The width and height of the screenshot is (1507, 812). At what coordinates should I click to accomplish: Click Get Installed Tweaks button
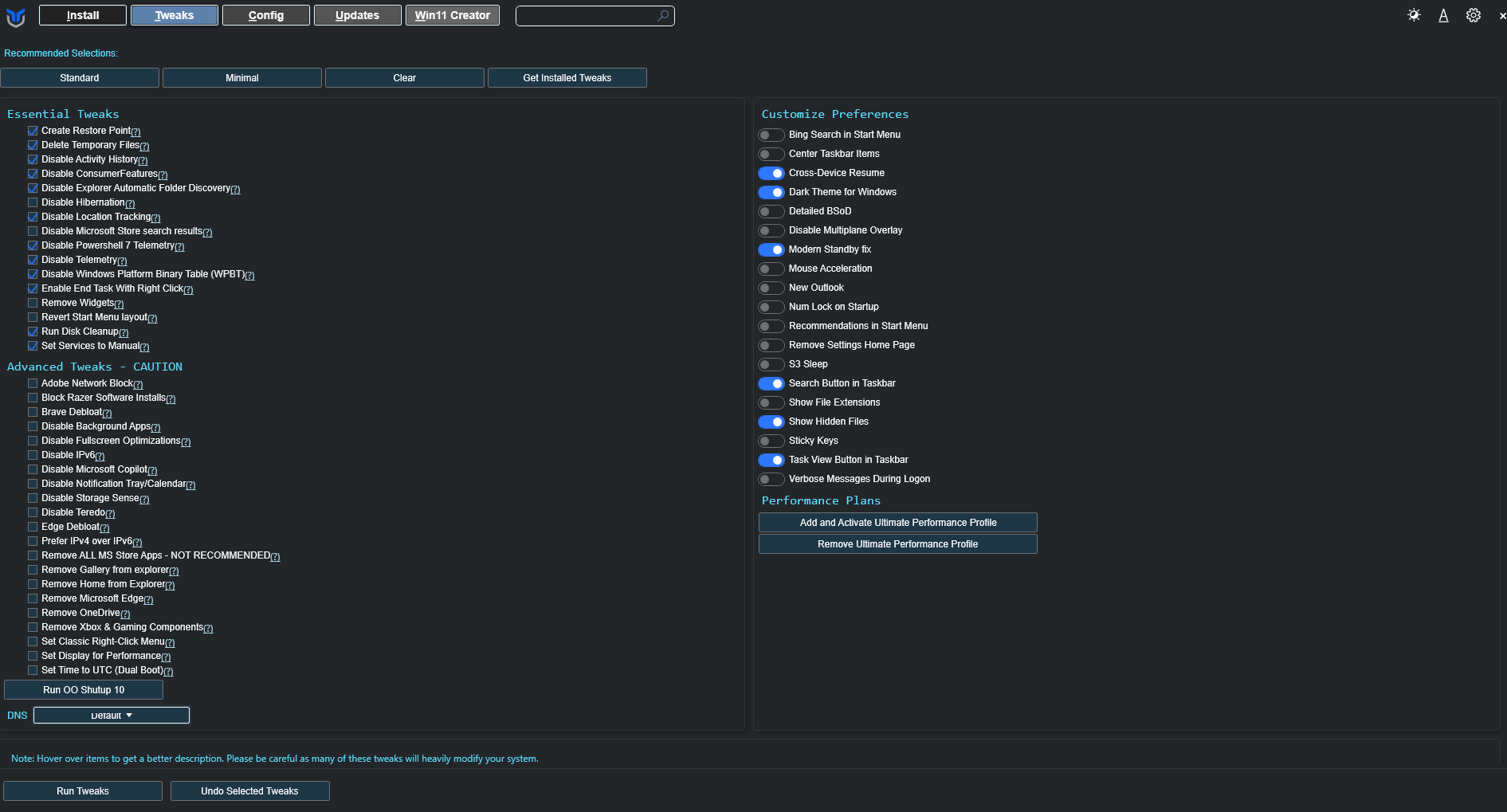[567, 78]
